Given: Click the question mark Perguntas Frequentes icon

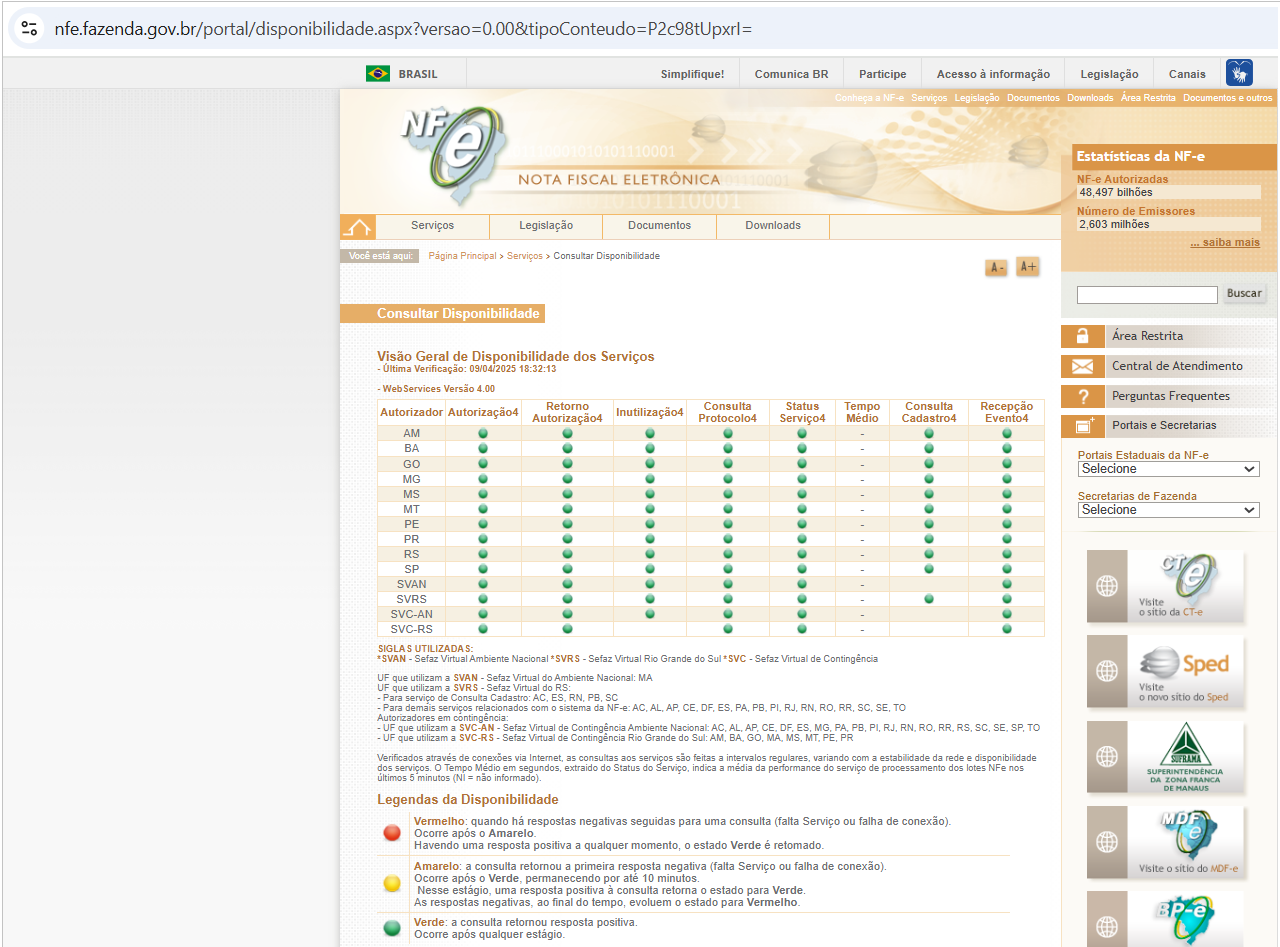Looking at the screenshot, I should [x=1082, y=396].
